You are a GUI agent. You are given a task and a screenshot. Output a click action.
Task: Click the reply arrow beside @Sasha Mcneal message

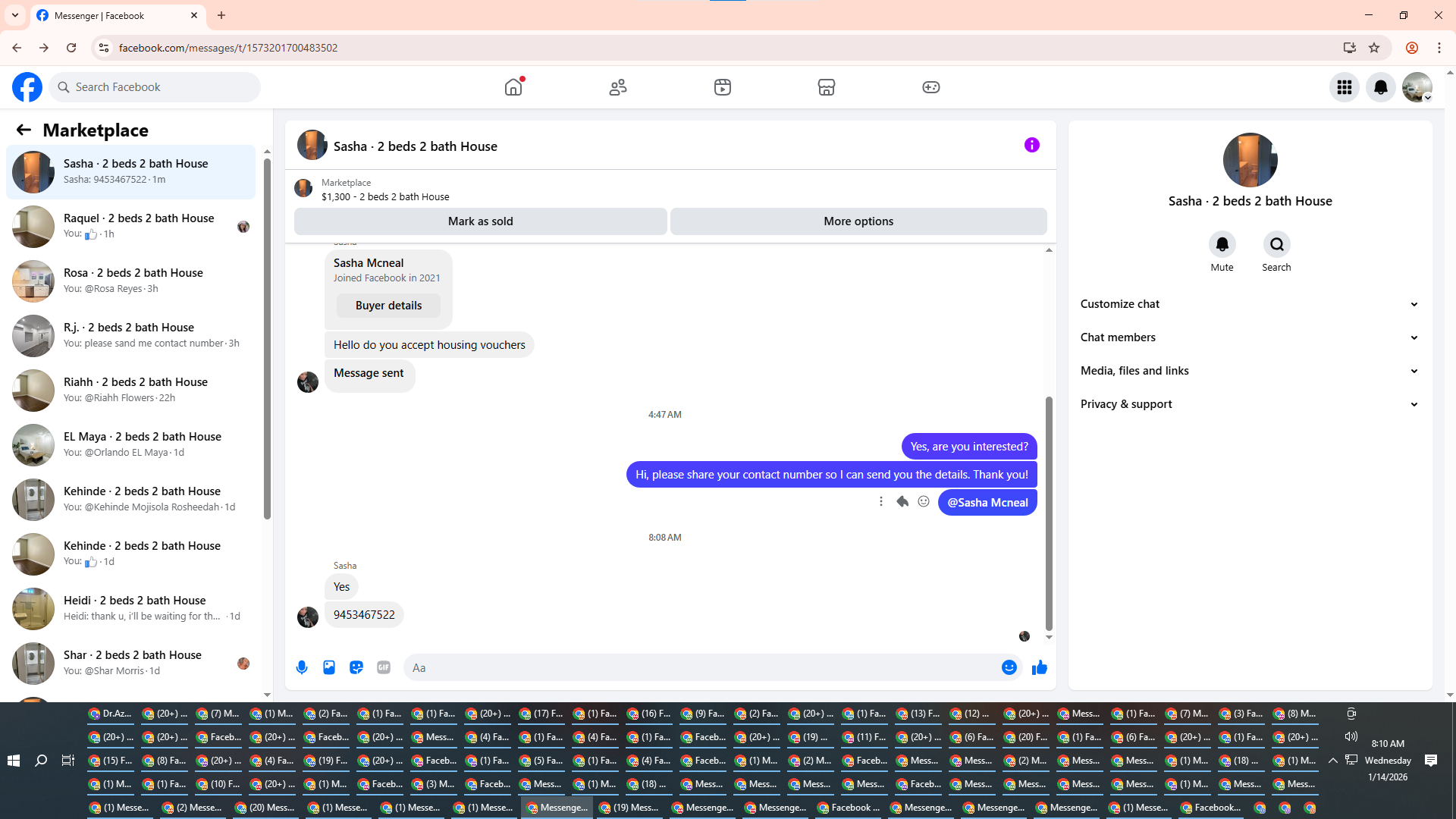(902, 501)
